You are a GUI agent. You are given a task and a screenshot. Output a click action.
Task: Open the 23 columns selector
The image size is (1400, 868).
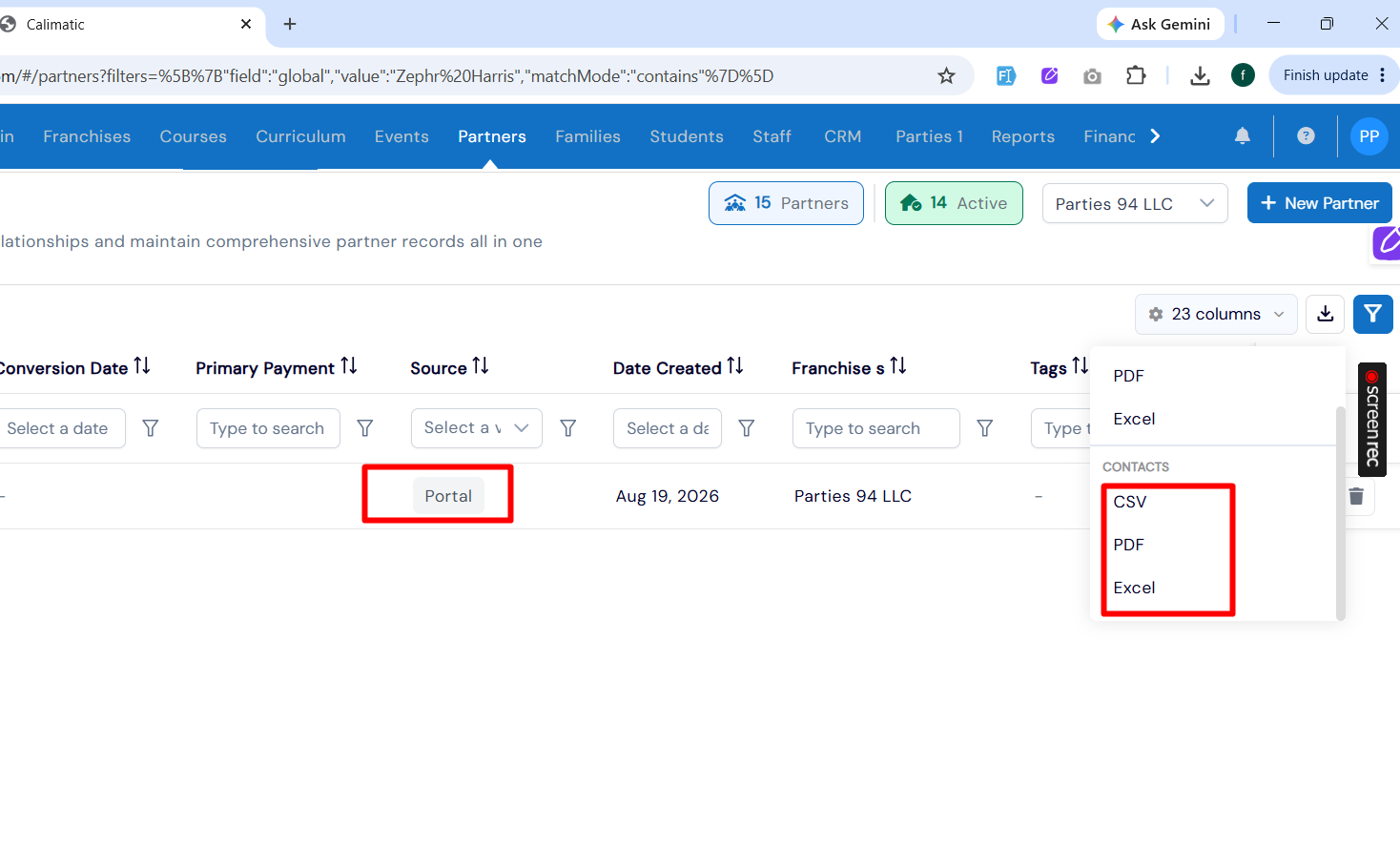click(1216, 314)
